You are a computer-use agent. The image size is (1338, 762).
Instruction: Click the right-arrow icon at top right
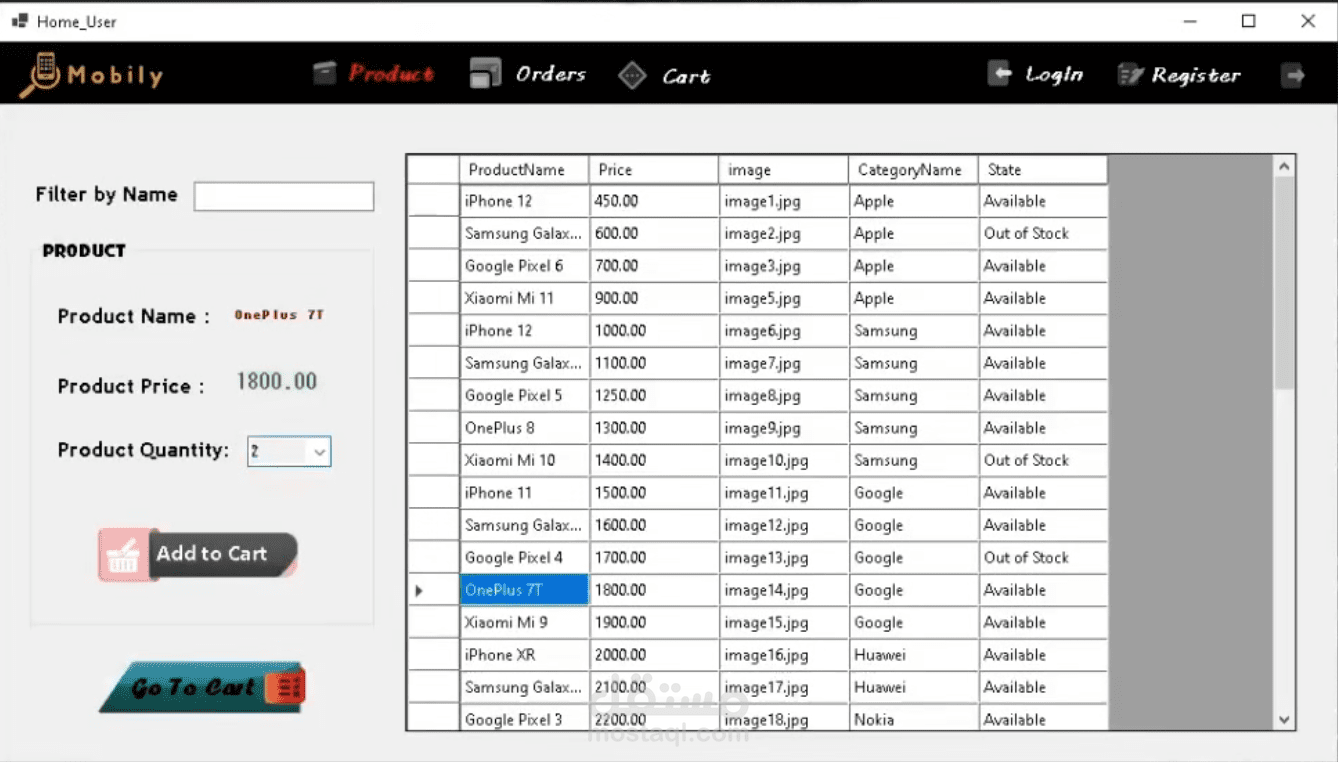tap(1294, 74)
